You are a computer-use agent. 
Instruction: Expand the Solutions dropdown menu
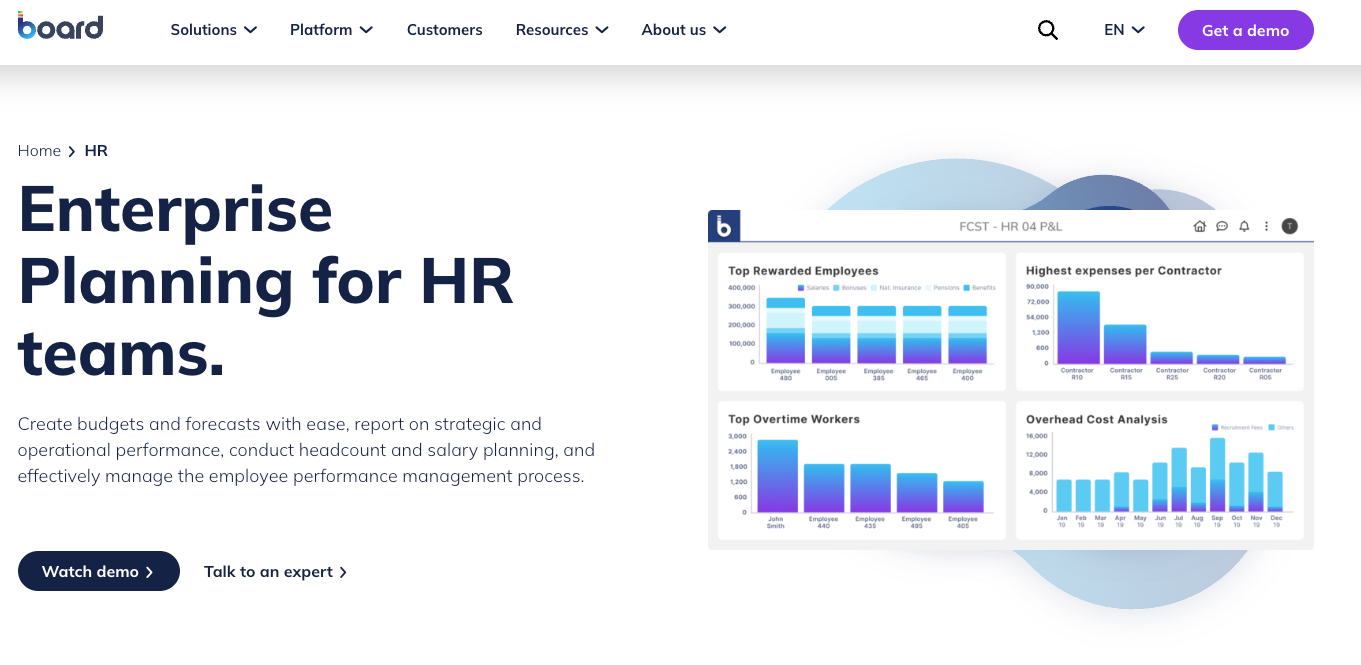point(213,30)
